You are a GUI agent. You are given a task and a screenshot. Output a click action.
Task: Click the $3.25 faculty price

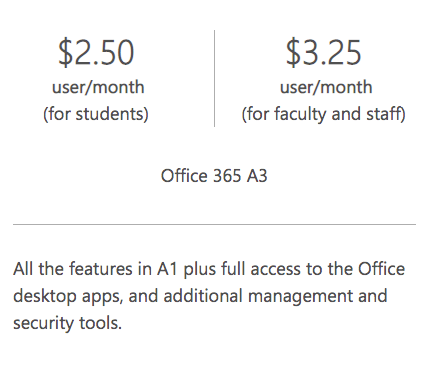point(324,53)
